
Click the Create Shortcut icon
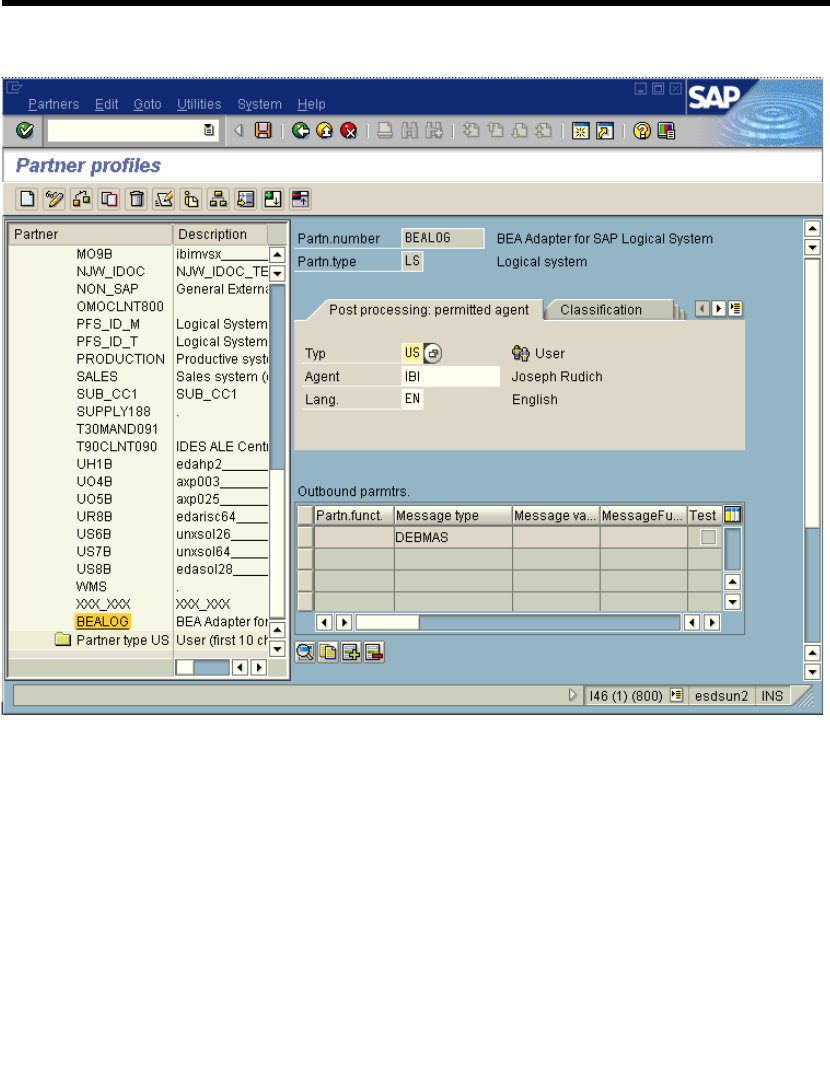(604, 130)
